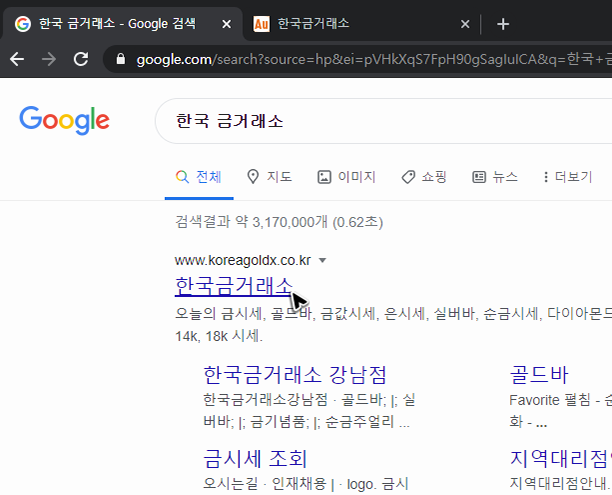The width and height of the screenshot is (612, 495).
Task: Click the www.koreagoldx.co.kr URL text
Action: [x=243, y=260]
